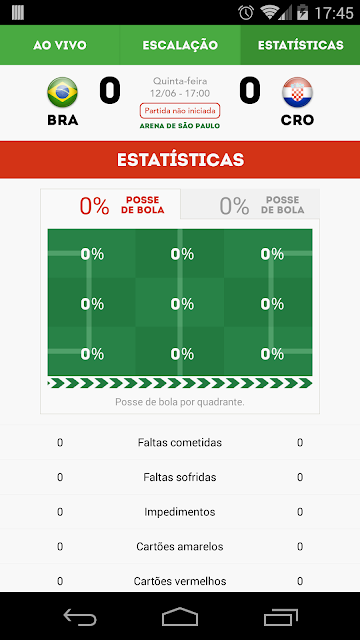
Task: Tap the Faltas cometidas row
Action: (x=180, y=442)
